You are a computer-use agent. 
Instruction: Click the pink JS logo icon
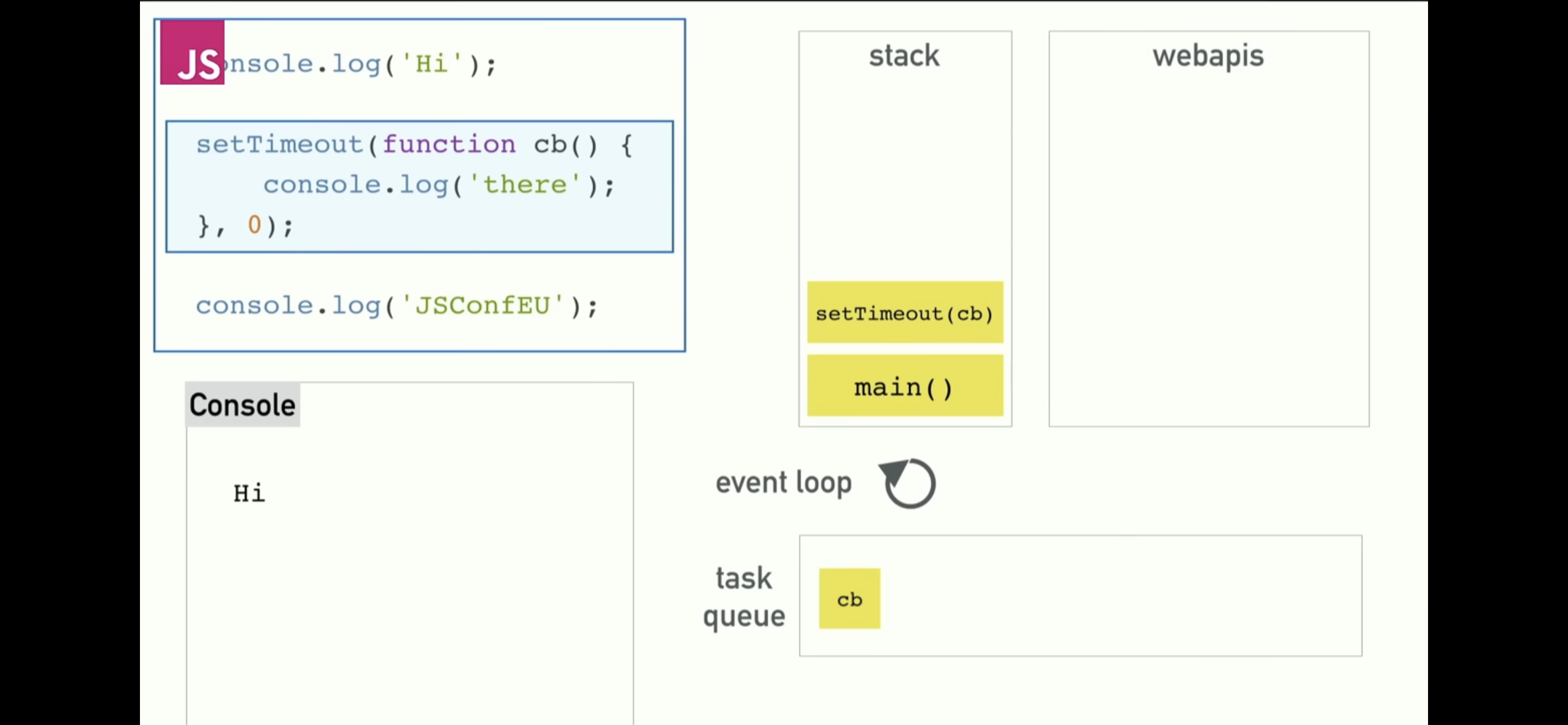pyautogui.click(x=192, y=53)
